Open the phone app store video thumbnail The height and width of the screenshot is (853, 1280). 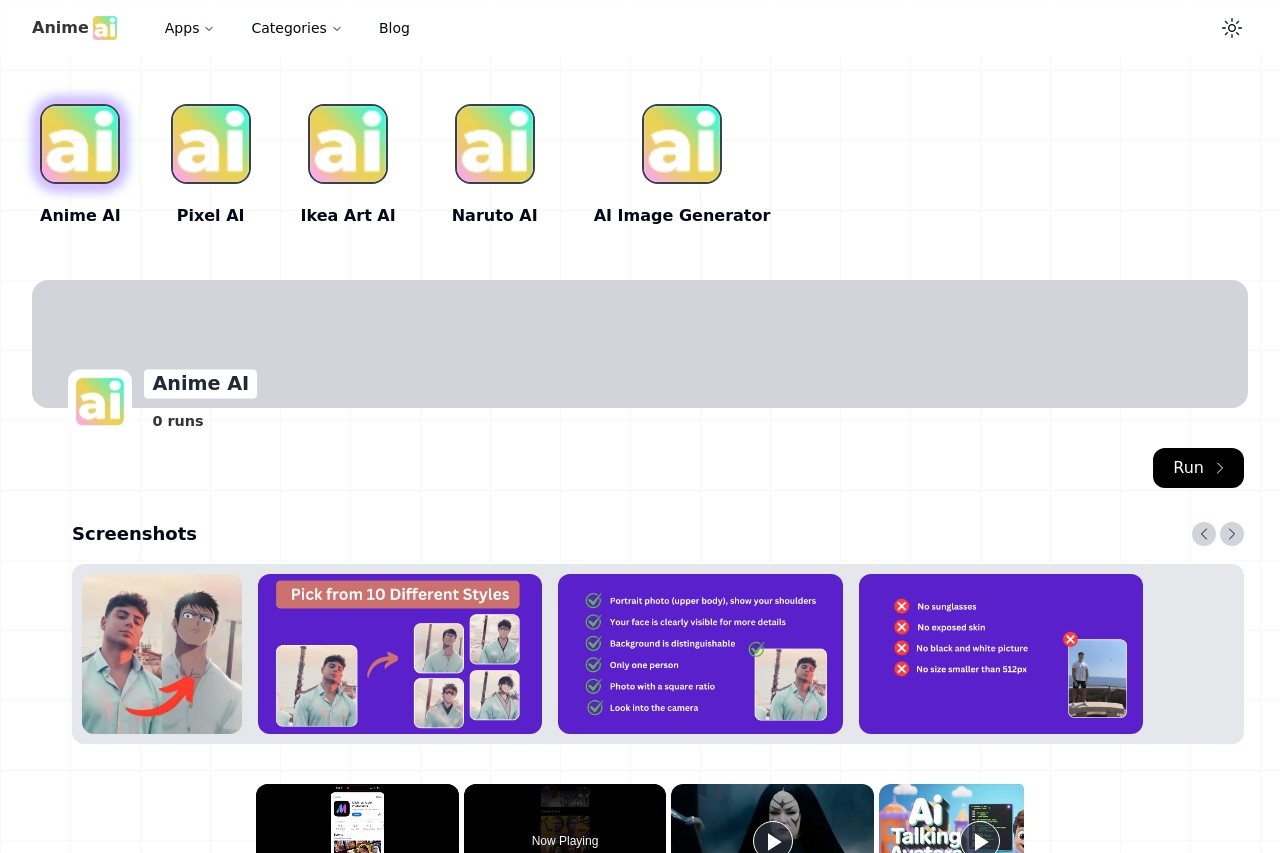[x=357, y=819]
